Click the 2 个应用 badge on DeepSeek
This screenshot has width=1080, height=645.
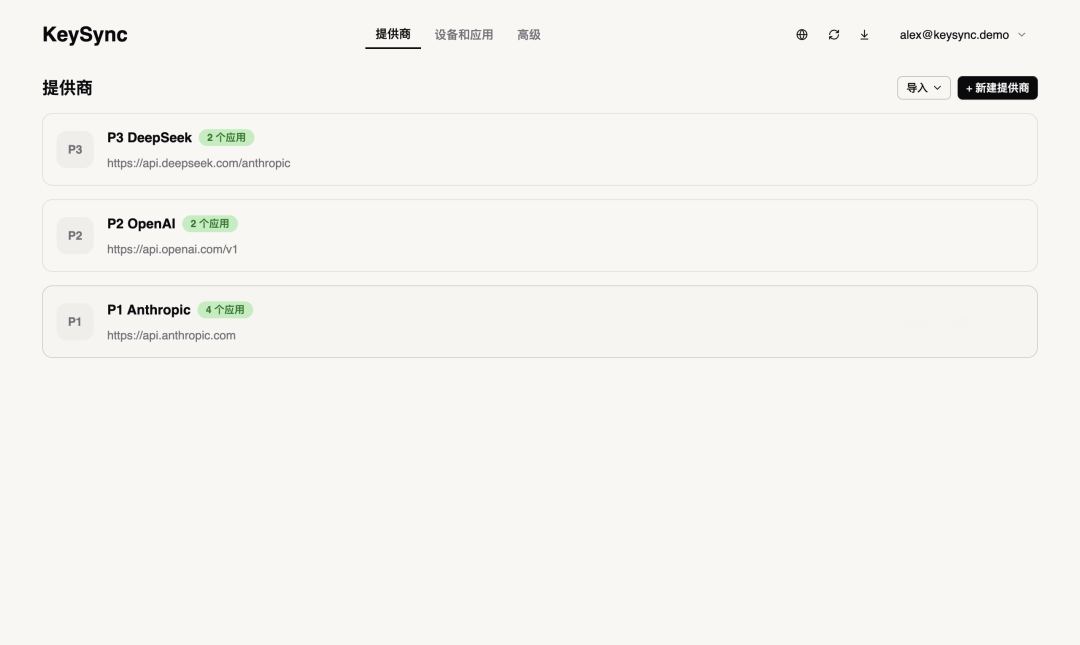click(227, 138)
